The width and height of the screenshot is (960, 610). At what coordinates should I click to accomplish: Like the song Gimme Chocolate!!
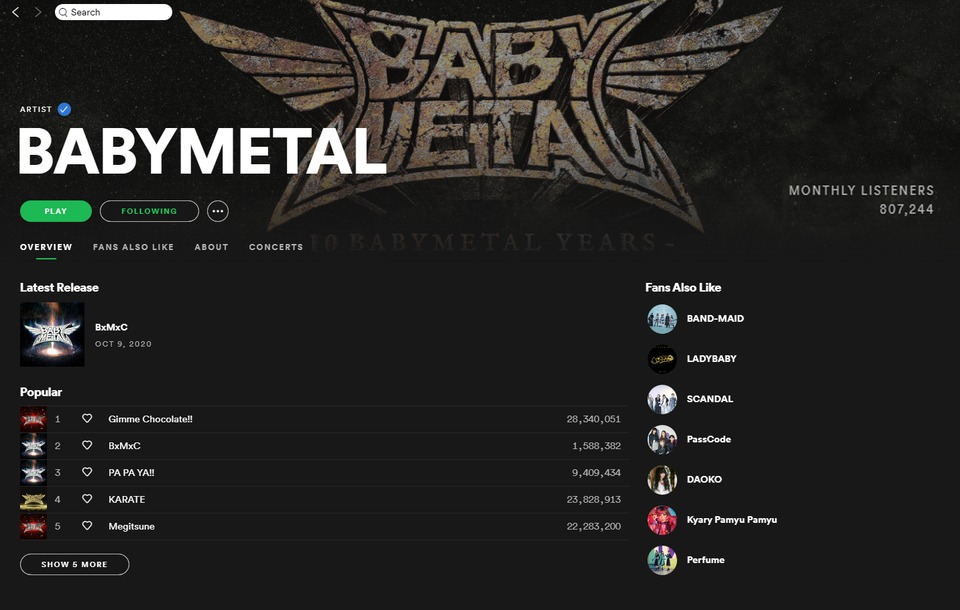pyautogui.click(x=87, y=419)
